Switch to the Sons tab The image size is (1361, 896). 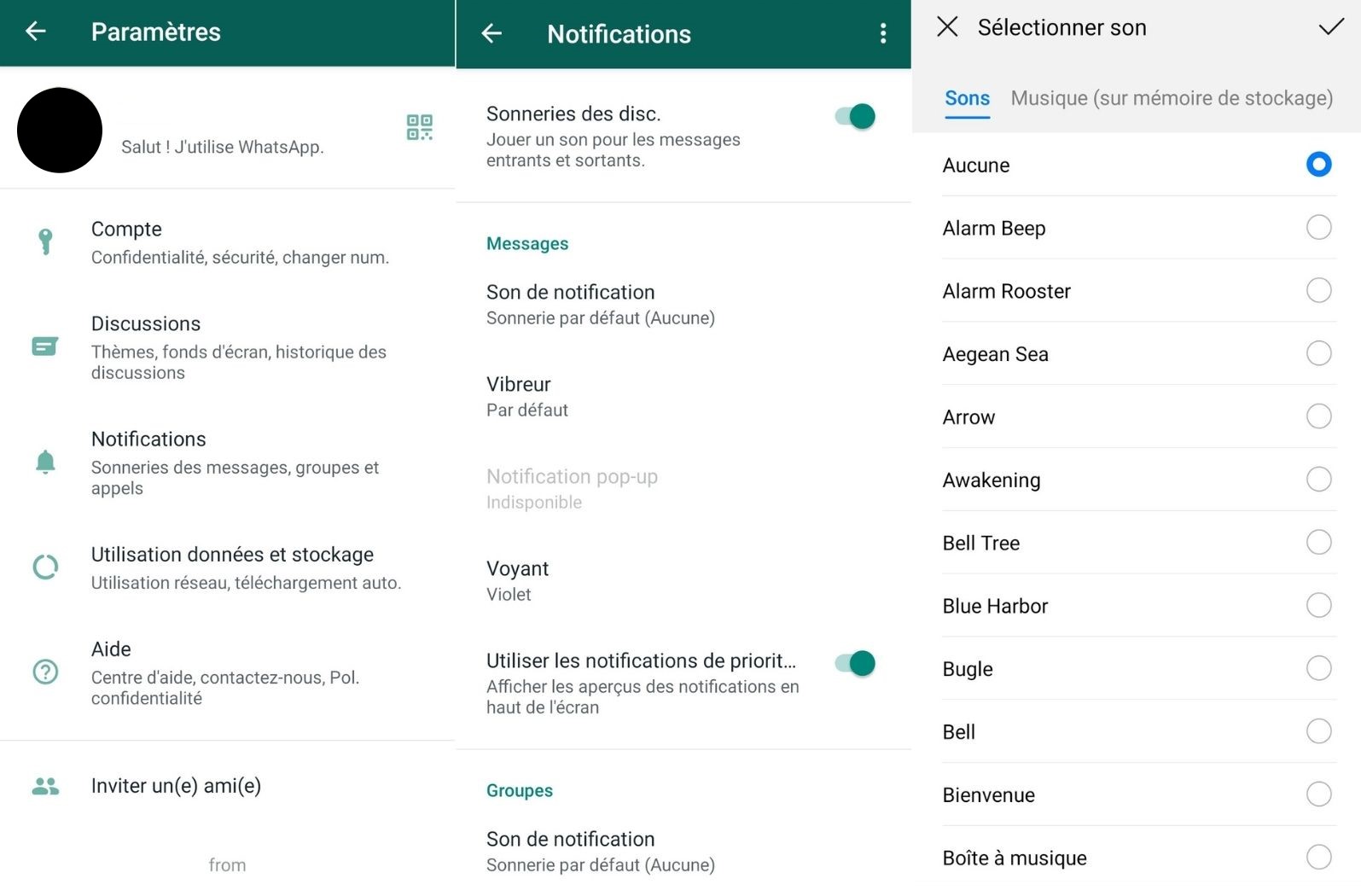coord(967,98)
